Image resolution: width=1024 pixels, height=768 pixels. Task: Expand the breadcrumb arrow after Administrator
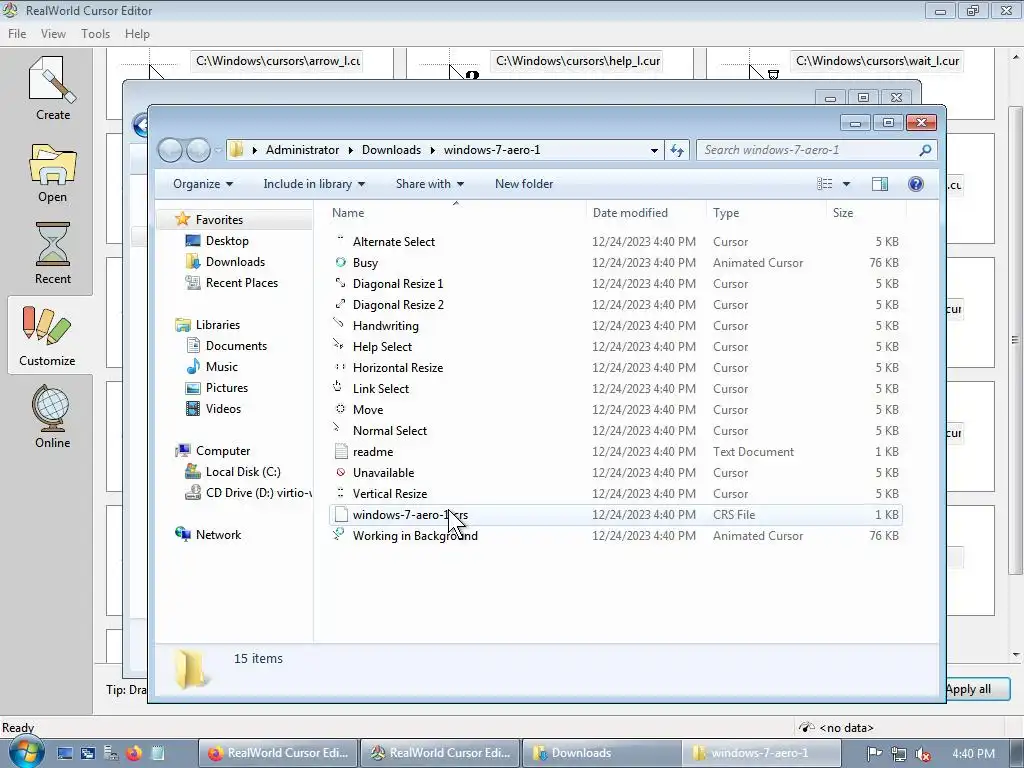[x=351, y=150]
